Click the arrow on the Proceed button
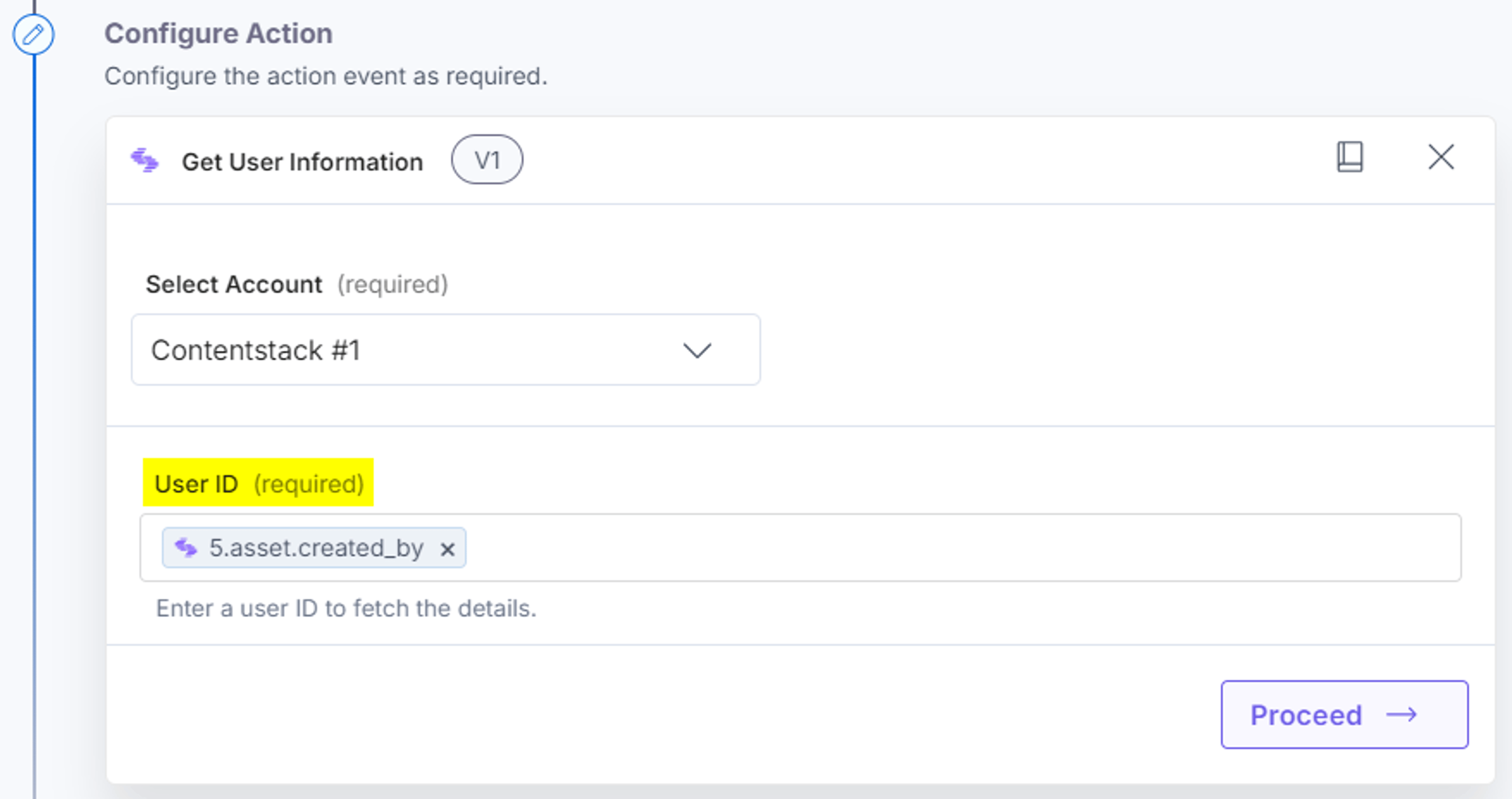1512x799 pixels. pyautogui.click(x=1401, y=714)
